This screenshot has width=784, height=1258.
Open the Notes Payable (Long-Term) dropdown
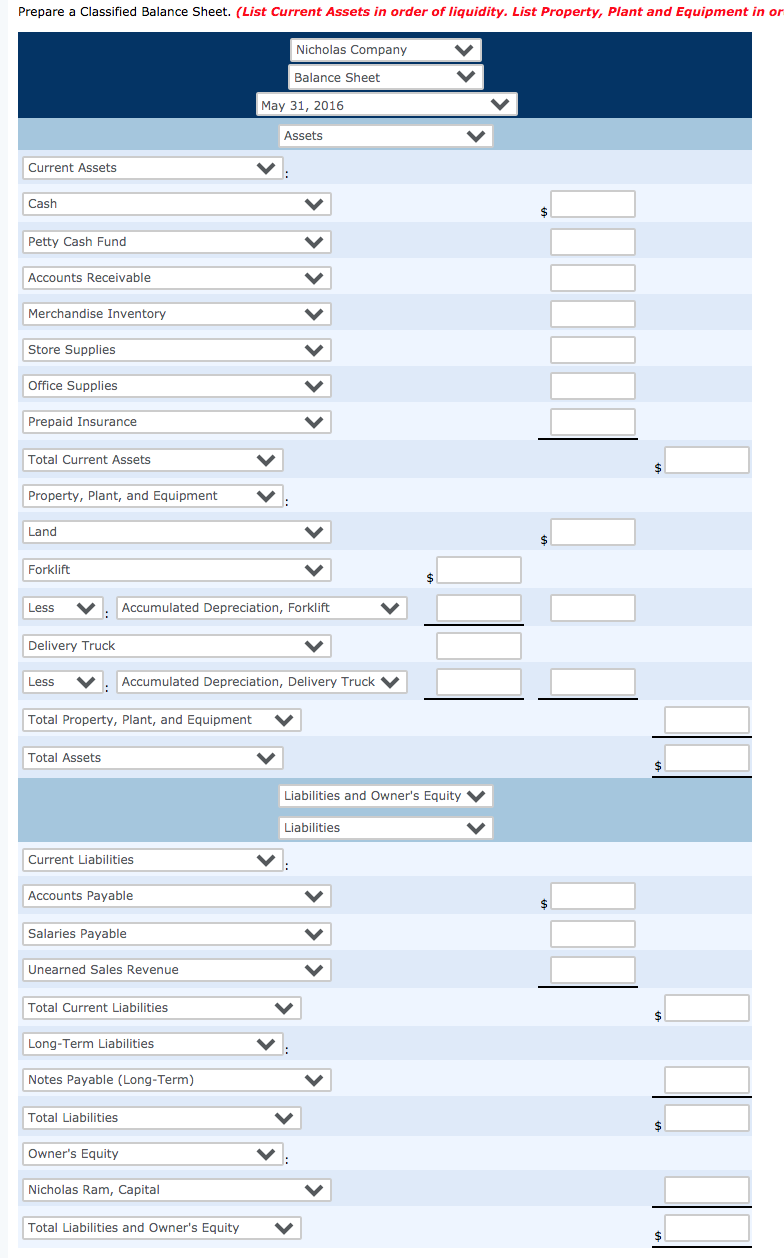317,1079
